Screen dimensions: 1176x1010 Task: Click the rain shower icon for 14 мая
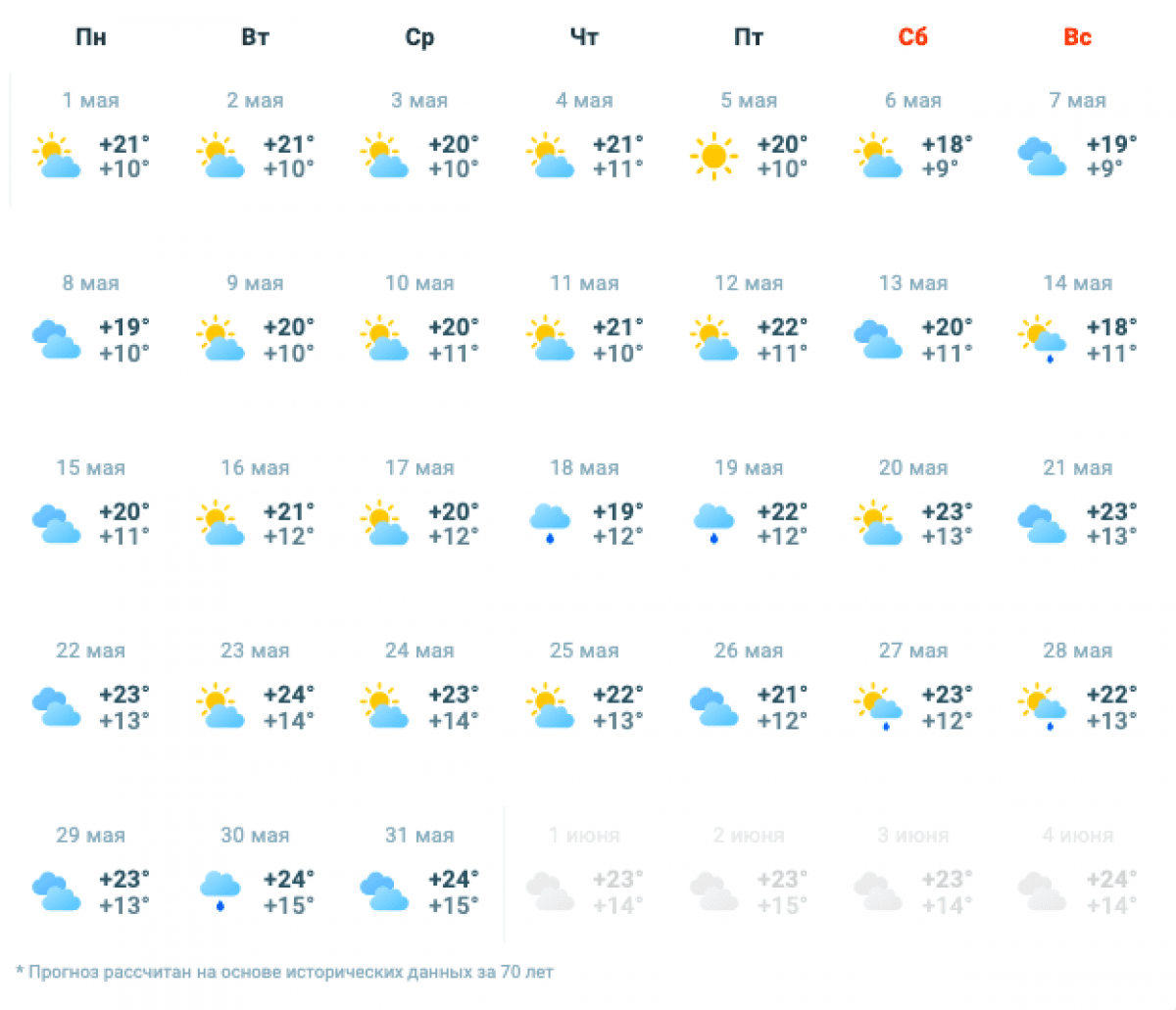tap(1042, 339)
